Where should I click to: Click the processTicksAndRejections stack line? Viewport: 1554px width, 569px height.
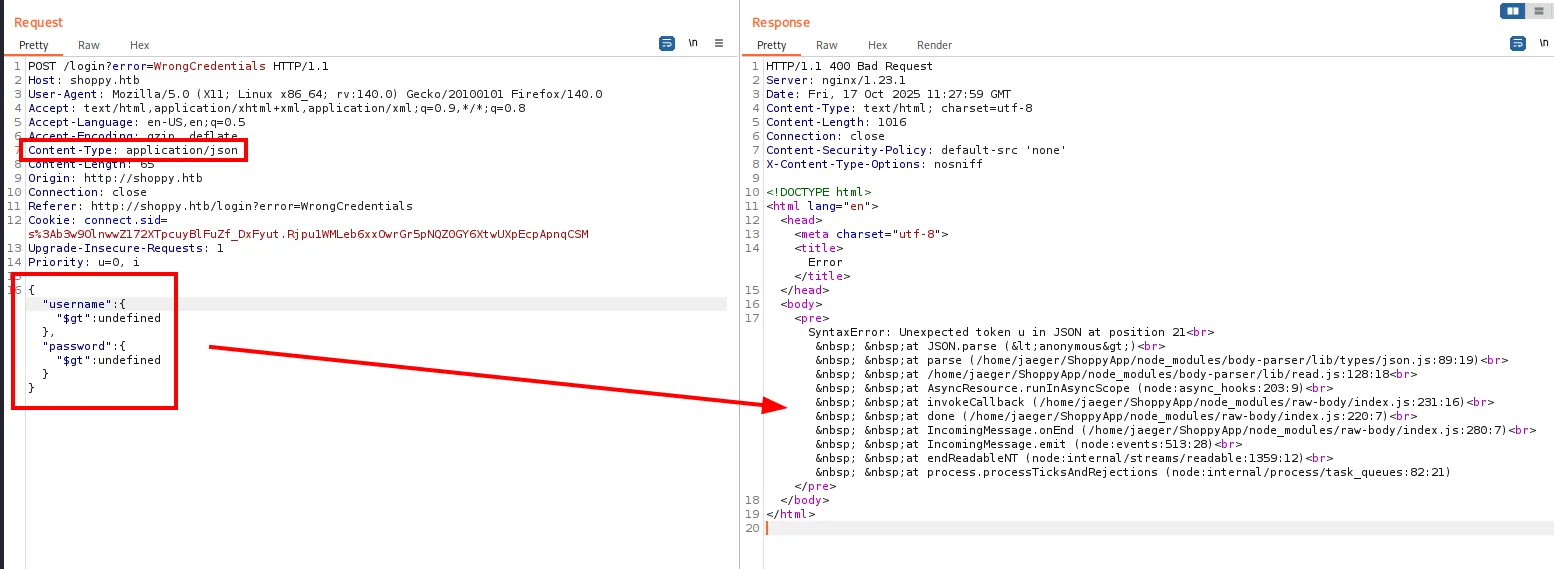click(x=1133, y=472)
